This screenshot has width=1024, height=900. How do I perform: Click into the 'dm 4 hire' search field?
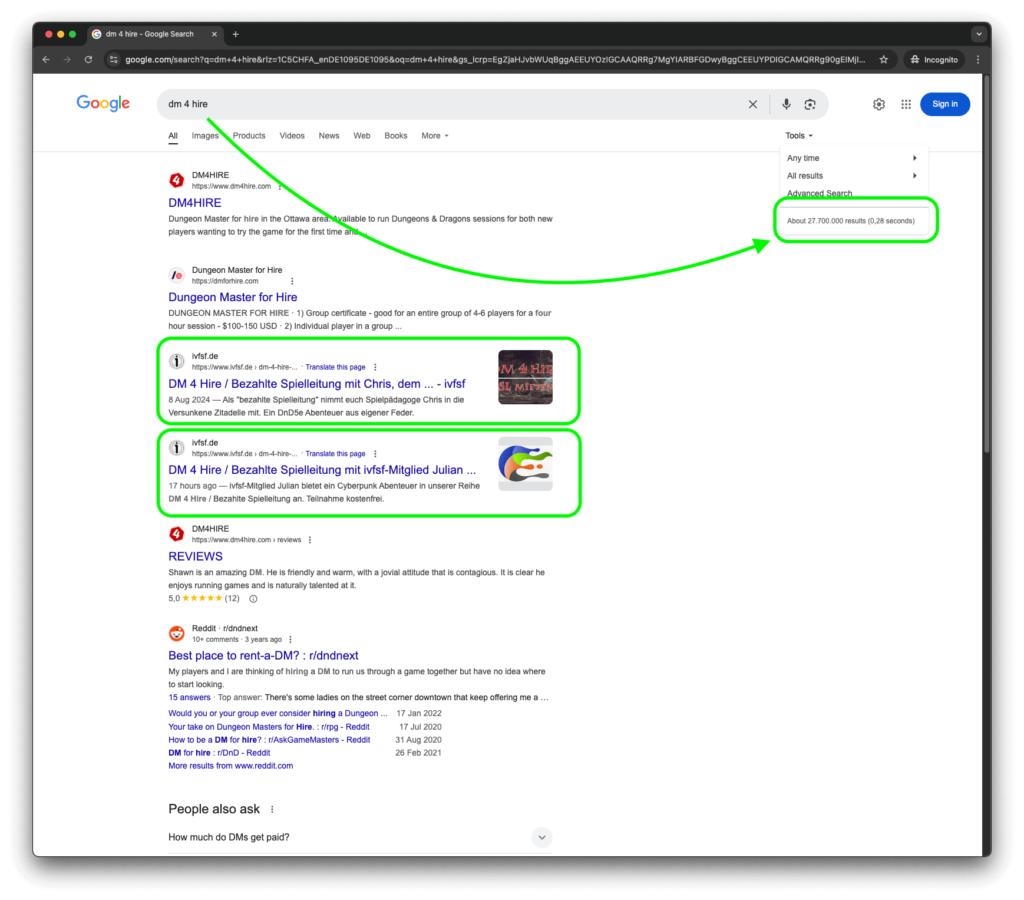pos(451,104)
